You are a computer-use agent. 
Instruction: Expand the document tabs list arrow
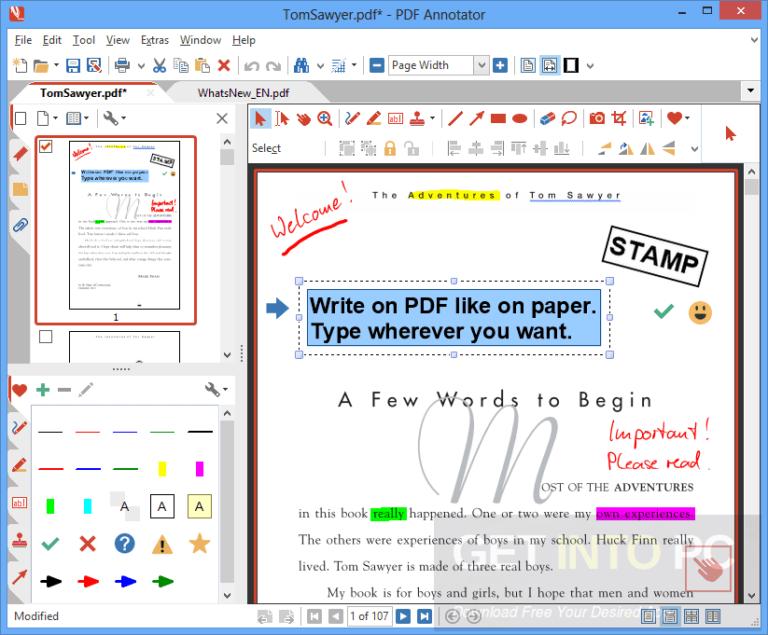pos(750,91)
